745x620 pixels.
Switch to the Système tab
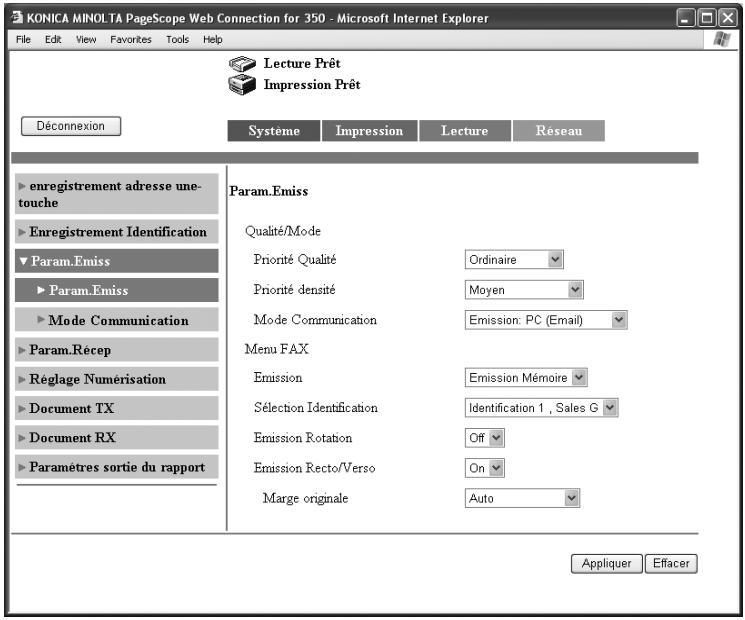click(x=274, y=131)
